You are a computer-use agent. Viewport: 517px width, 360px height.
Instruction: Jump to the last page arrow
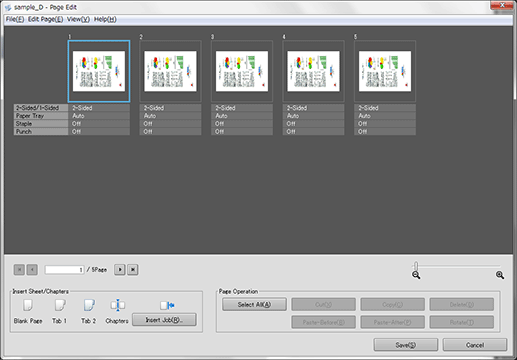pos(133,269)
